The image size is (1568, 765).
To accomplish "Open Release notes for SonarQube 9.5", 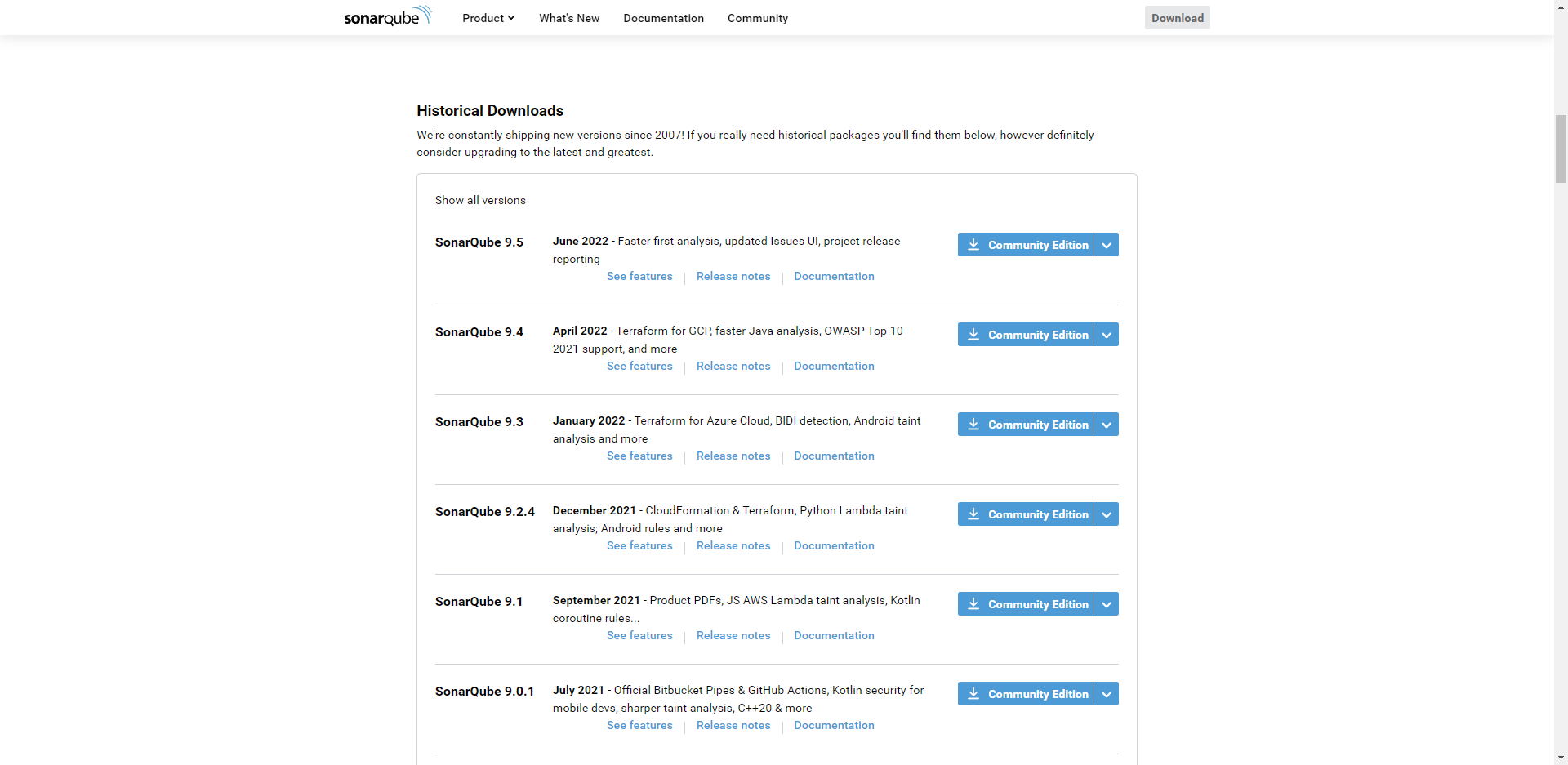I will (x=733, y=276).
